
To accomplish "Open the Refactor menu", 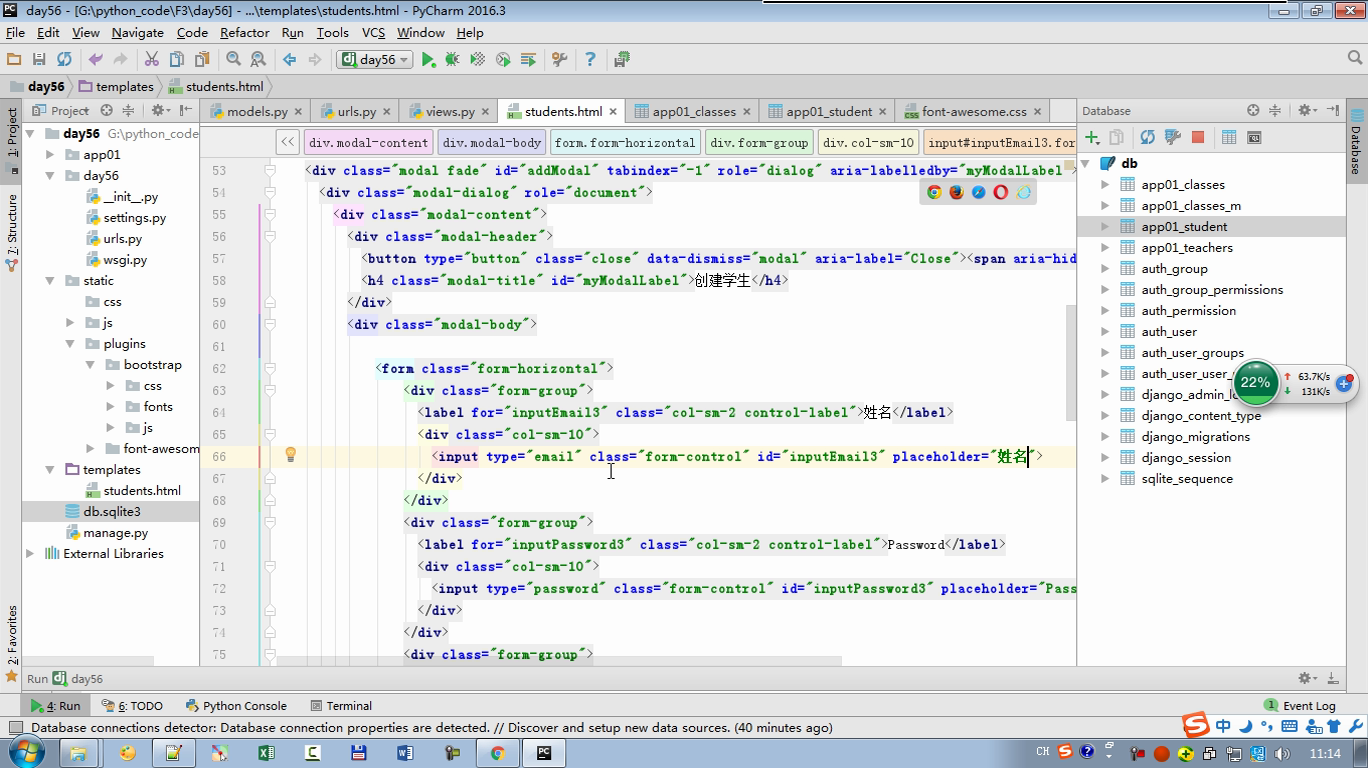I will (245, 32).
